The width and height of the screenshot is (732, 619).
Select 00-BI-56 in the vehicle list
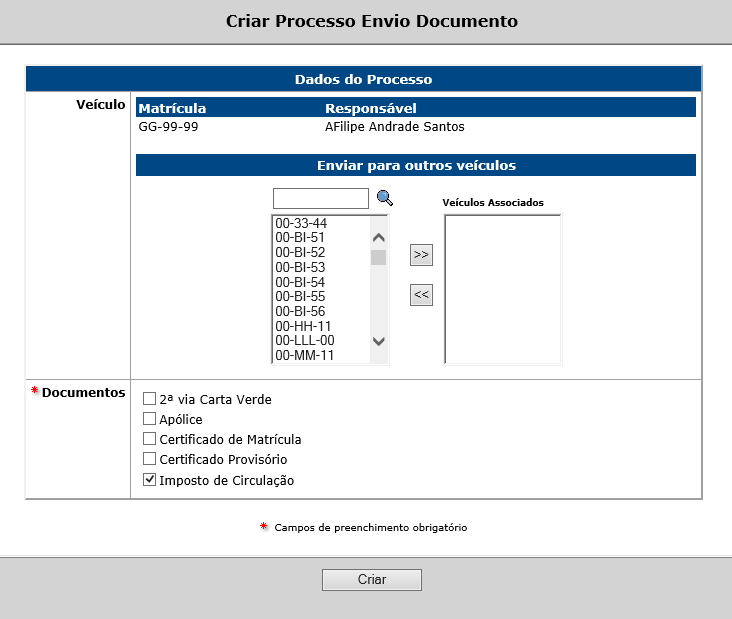[300, 311]
